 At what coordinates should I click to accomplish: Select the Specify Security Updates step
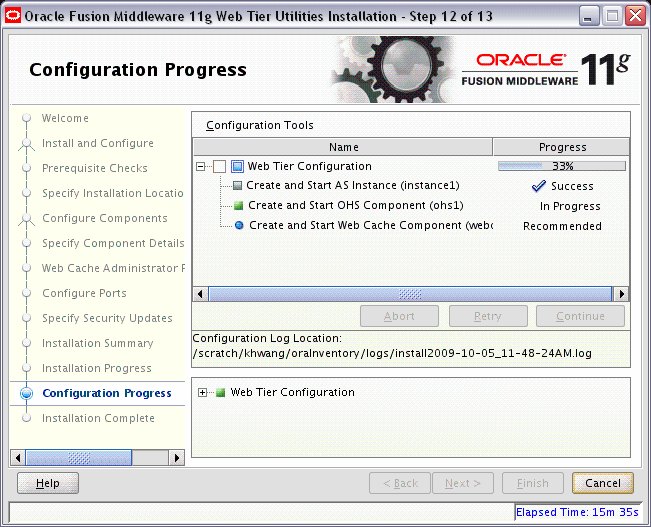[107, 318]
